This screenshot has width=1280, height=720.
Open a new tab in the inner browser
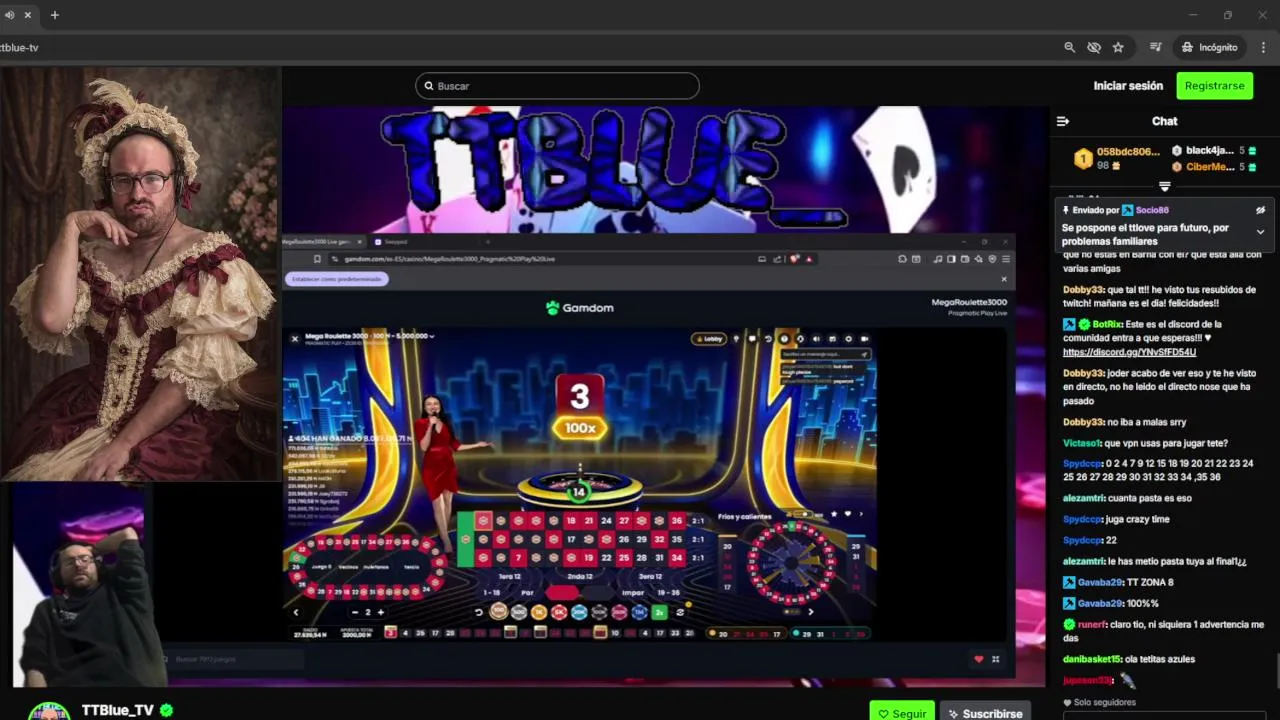pyautogui.click(x=489, y=241)
